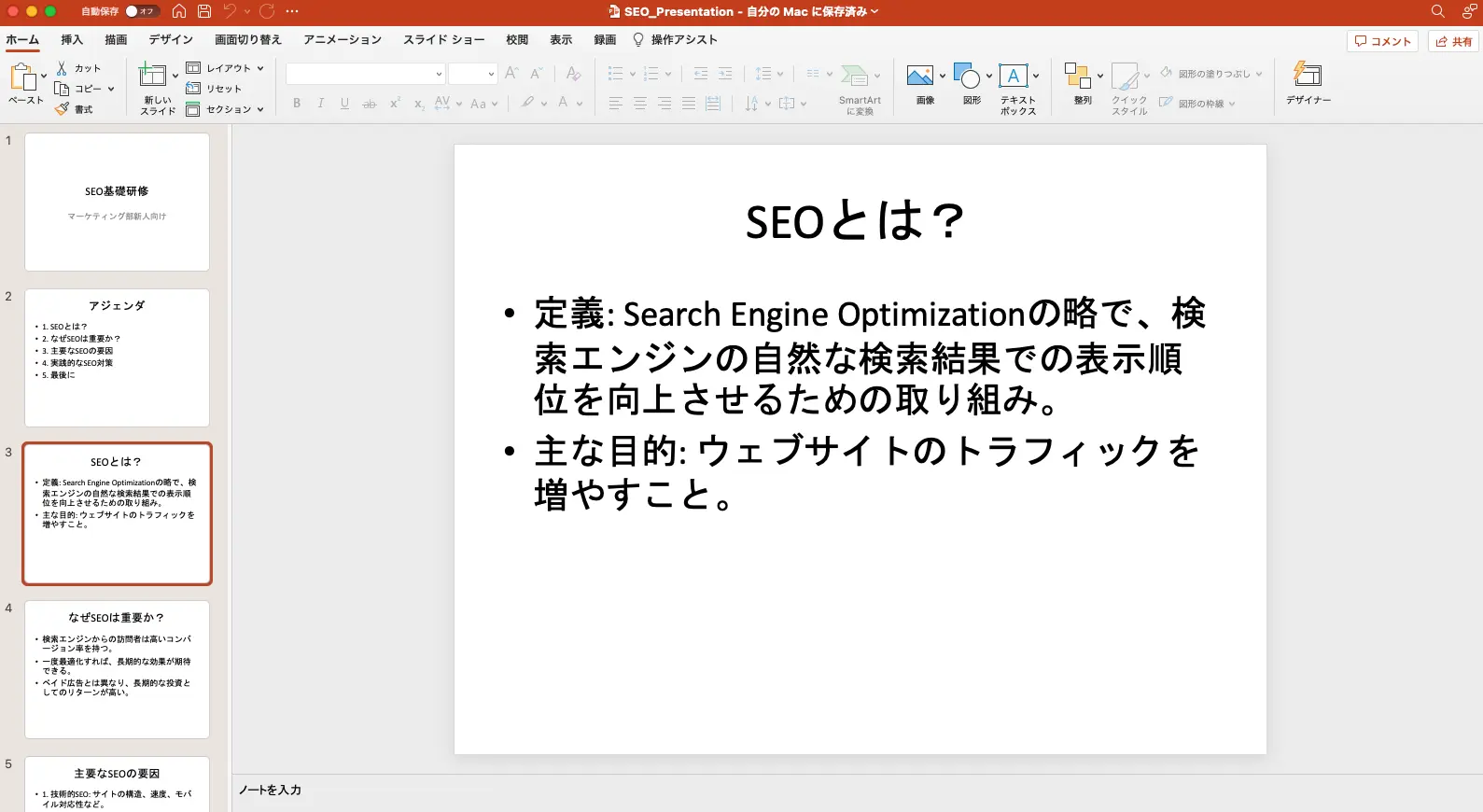The width and height of the screenshot is (1483, 812).
Task: Expand the Section (セクション) dropdown
Action: 260,109
